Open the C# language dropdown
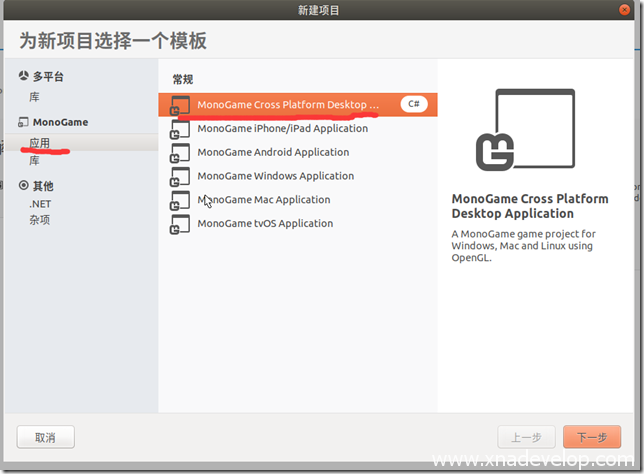Image resolution: width=644 pixels, height=474 pixels. click(x=414, y=104)
